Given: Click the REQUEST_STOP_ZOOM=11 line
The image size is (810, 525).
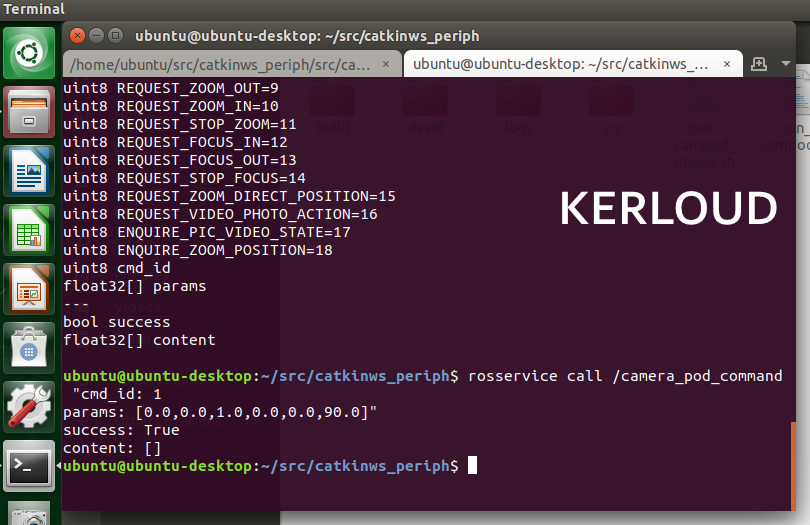Looking at the screenshot, I should coord(180,125).
